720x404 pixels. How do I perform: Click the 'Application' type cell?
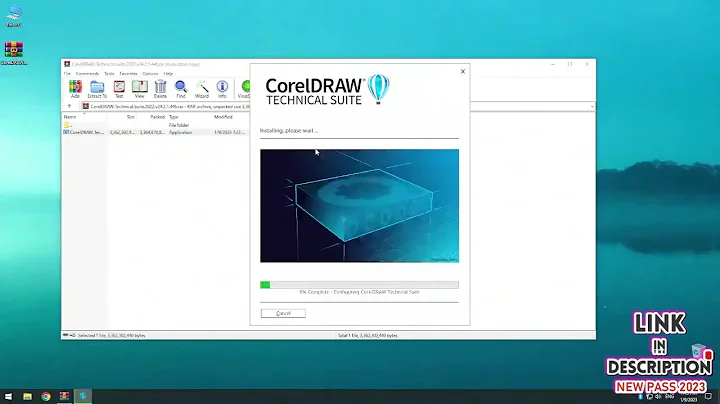pos(180,132)
